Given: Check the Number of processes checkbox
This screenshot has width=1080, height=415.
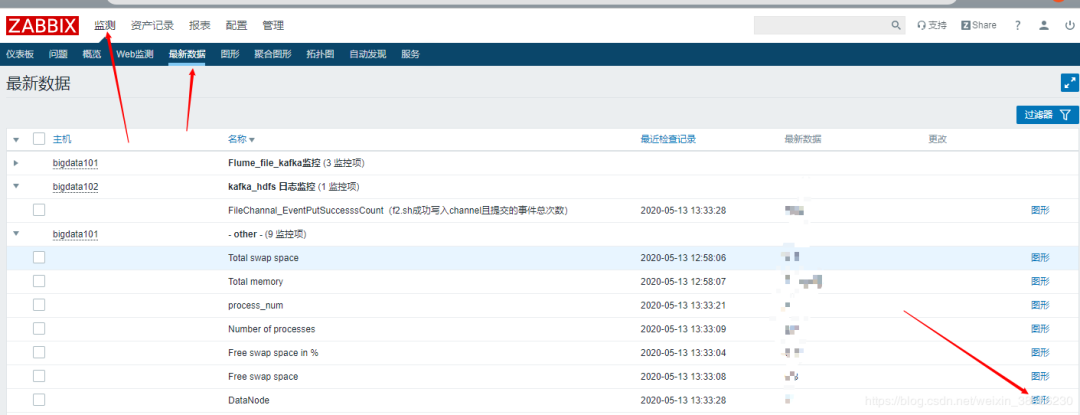Looking at the screenshot, I should coord(39,329).
